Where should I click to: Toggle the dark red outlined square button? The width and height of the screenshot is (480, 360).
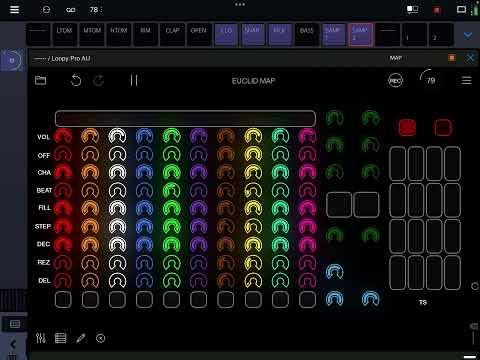(443, 127)
